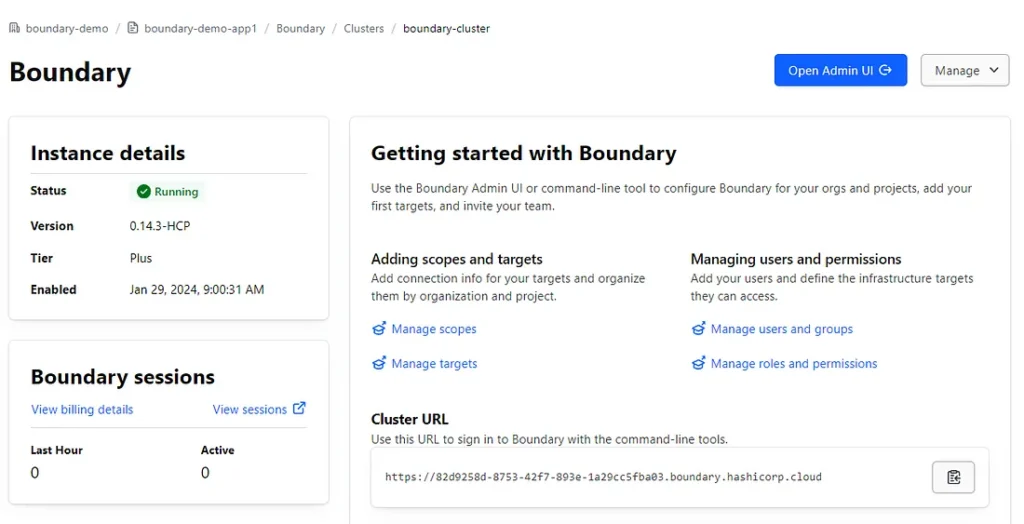The width and height of the screenshot is (1024, 524).
Task: Open Manage roles and permissions link
Action: click(794, 364)
